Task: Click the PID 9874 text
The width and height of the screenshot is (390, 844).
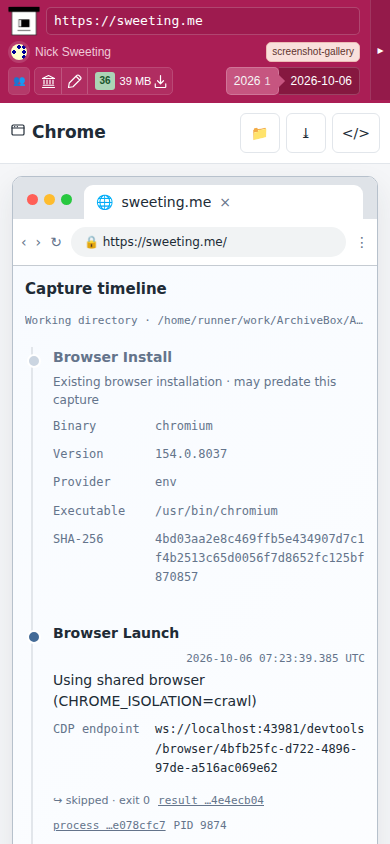Action: click(x=200, y=825)
